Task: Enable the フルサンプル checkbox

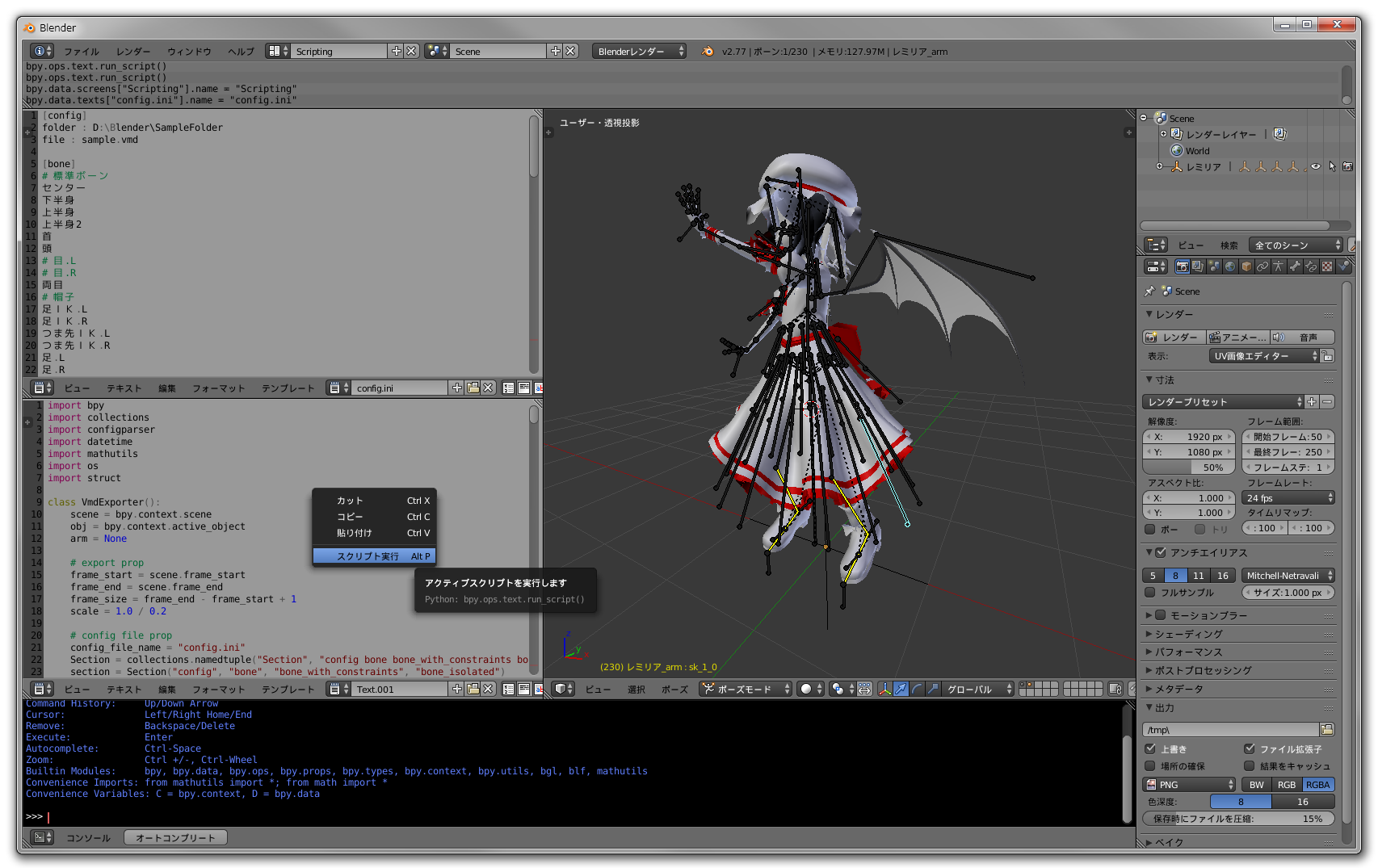Action: point(1150,593)
